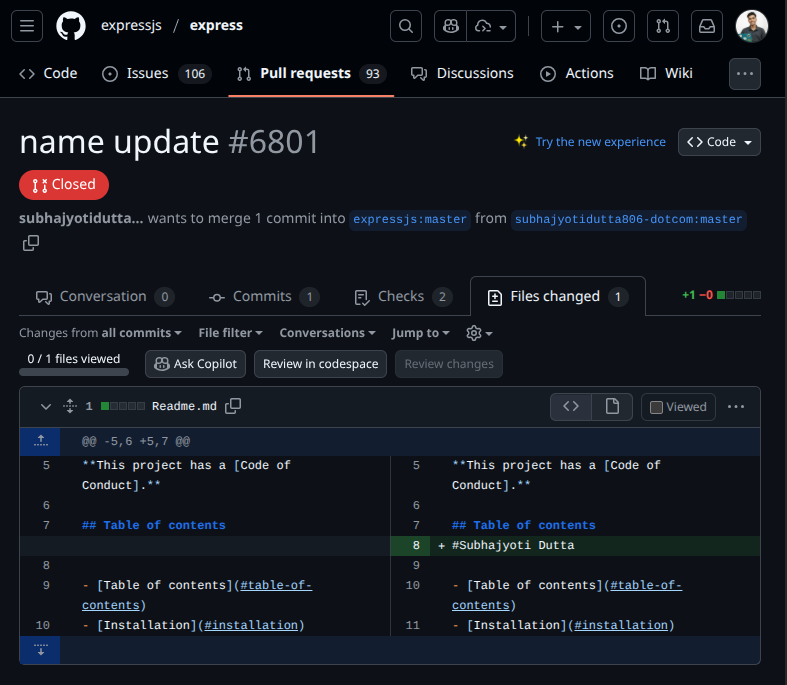Image resolution: width=787 pixels, height=685 pixels.
Task: Click the files viewed progress bar
Action: (74, 372)
